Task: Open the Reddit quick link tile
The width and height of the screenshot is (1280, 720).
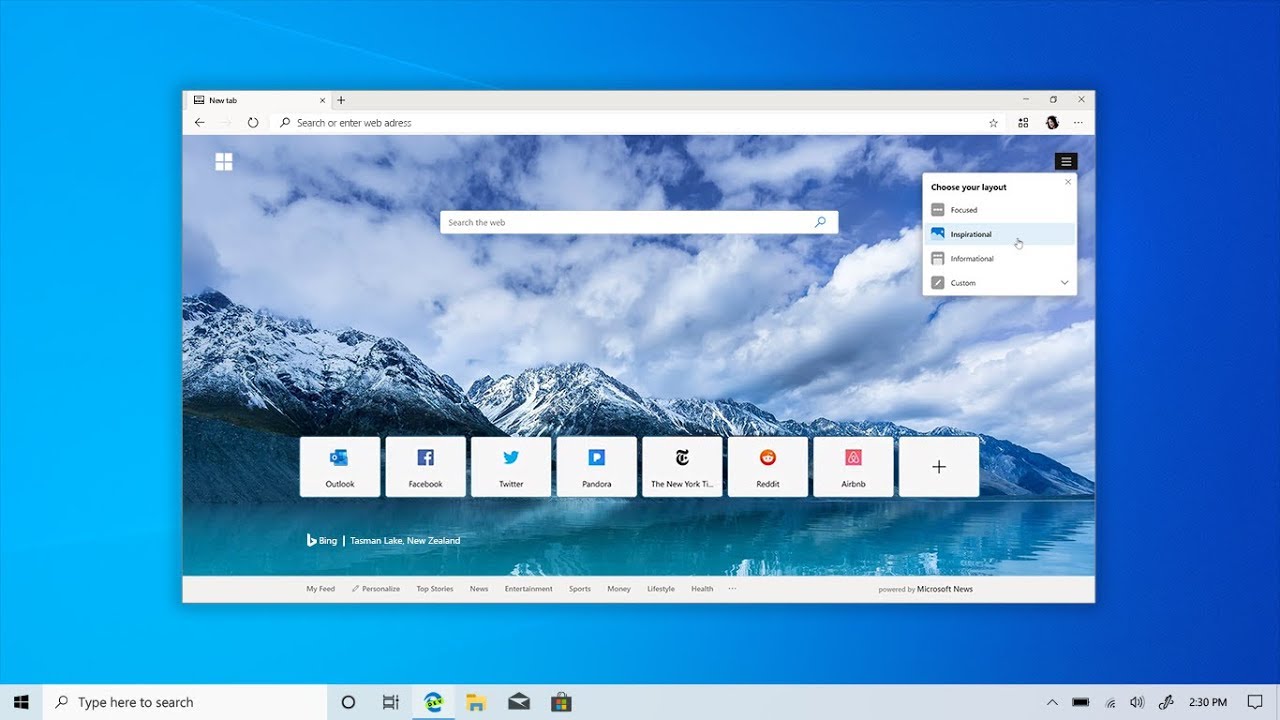Action: (767, 466)
